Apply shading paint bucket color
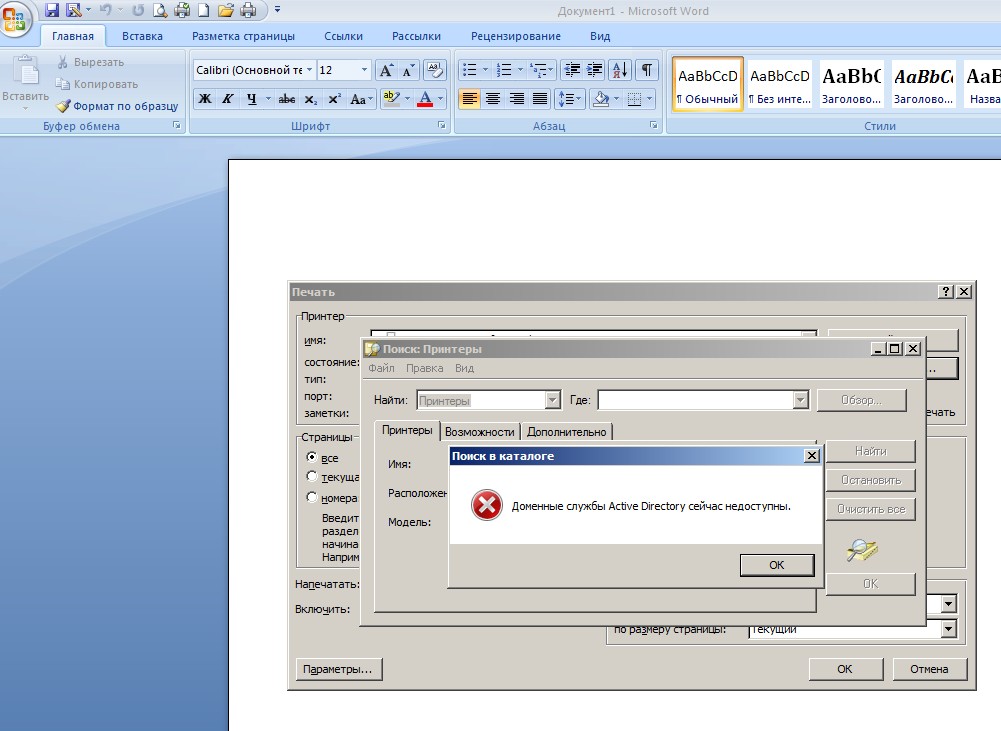1001x731 pixels. tap(601, 99)
